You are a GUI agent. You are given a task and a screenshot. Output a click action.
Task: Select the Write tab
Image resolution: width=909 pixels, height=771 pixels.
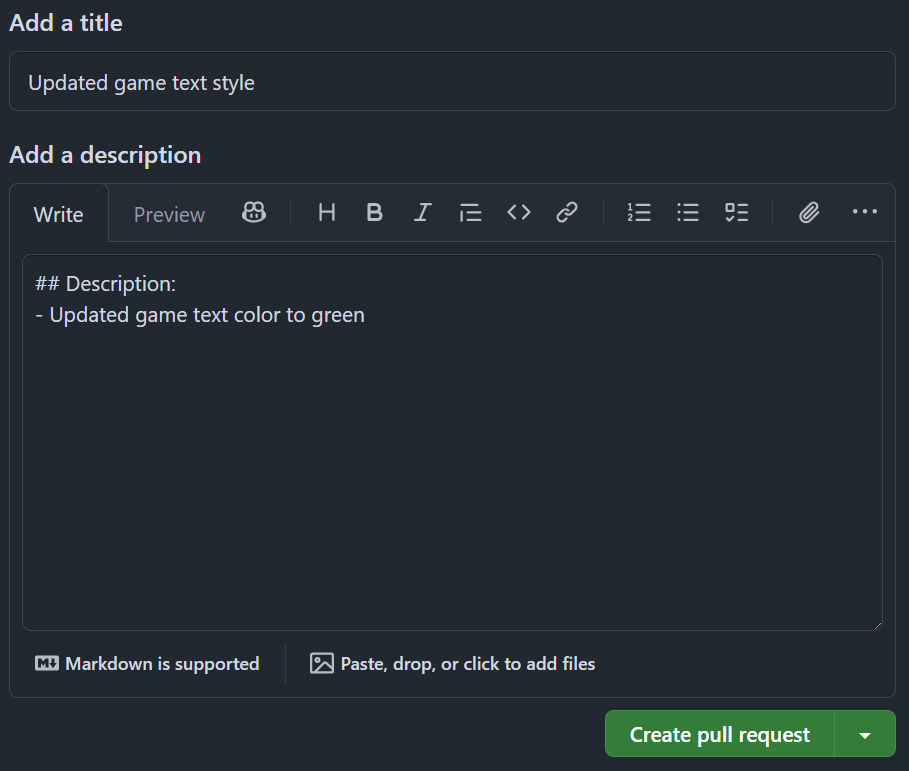tap(59, 214)
